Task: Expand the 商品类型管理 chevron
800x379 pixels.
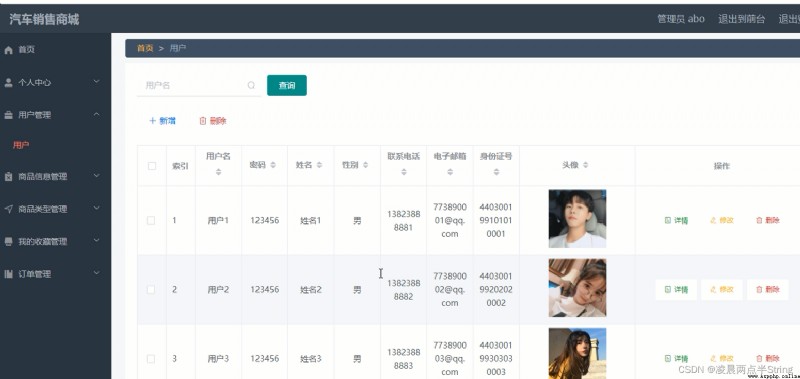Action: (97, 208)
